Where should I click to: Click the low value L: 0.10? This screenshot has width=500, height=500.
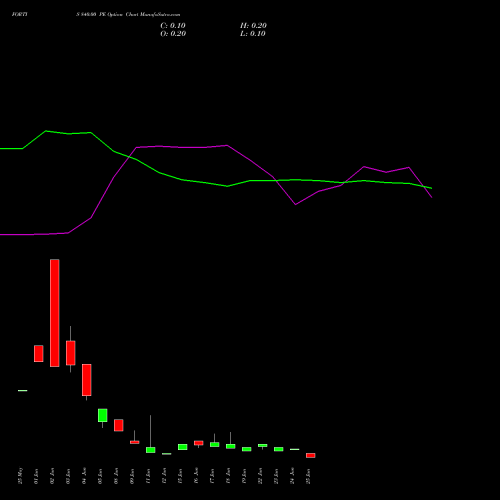coord(253,34)
